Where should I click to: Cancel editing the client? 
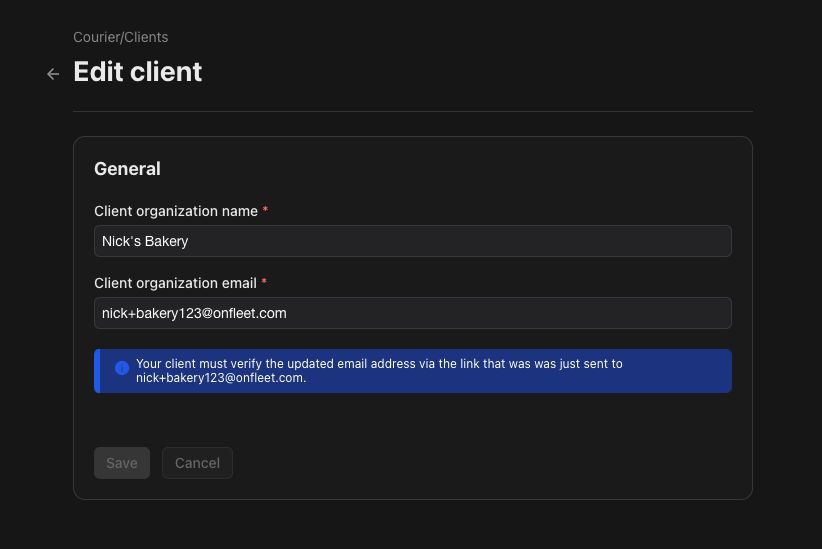tap(197, 463)
